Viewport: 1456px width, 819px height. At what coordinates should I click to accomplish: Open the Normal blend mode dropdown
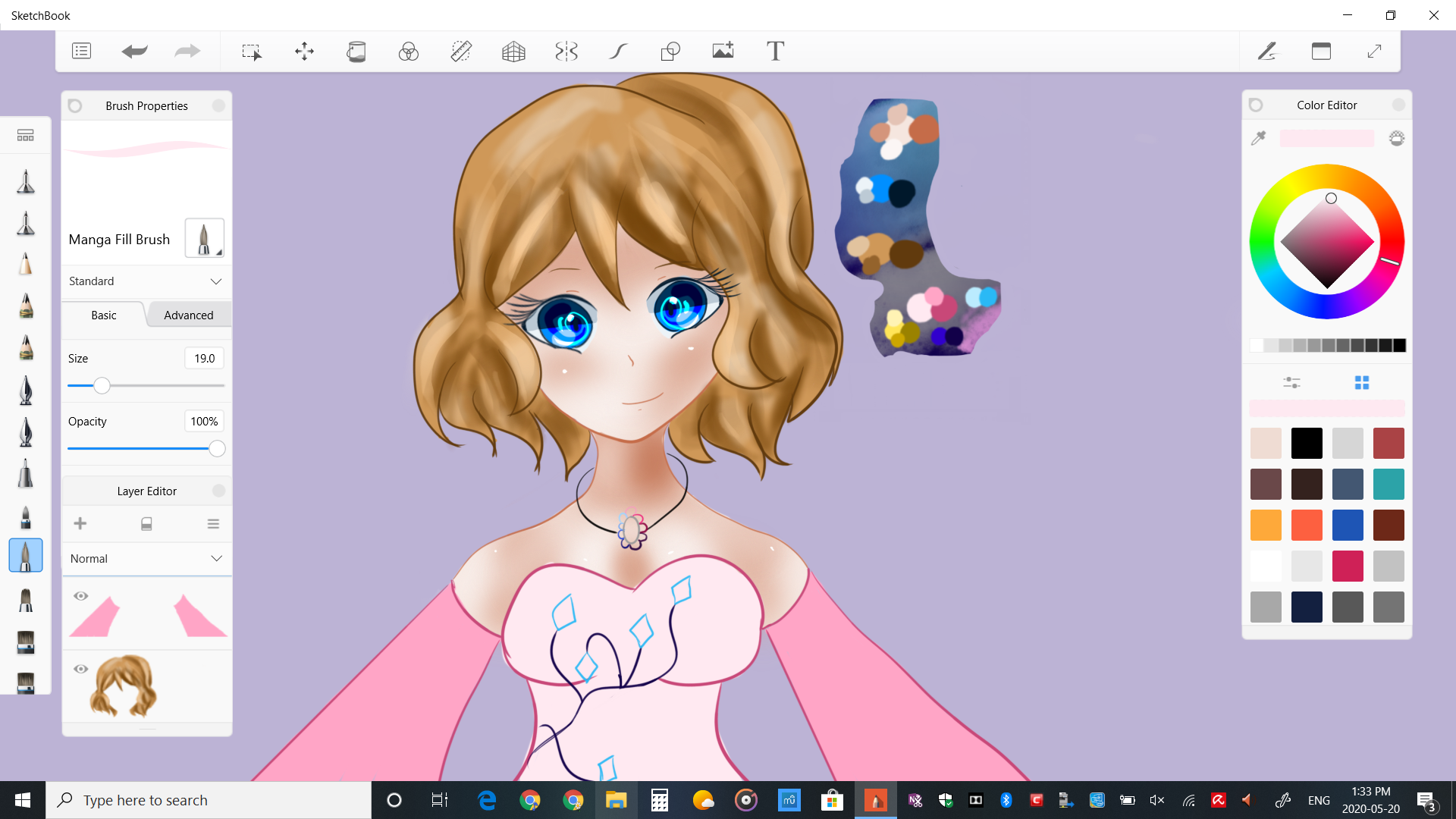pyautogui.click(x=146, y=558)
